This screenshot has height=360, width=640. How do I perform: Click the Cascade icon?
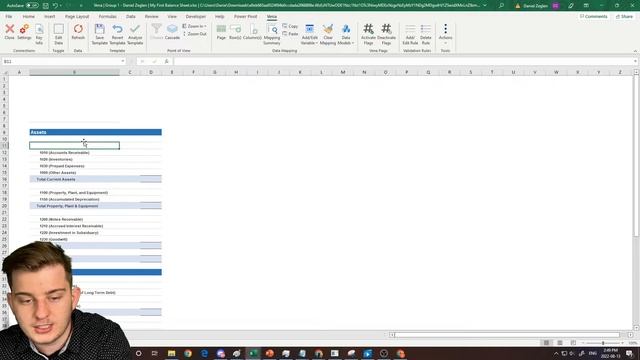tap(172, 32)
